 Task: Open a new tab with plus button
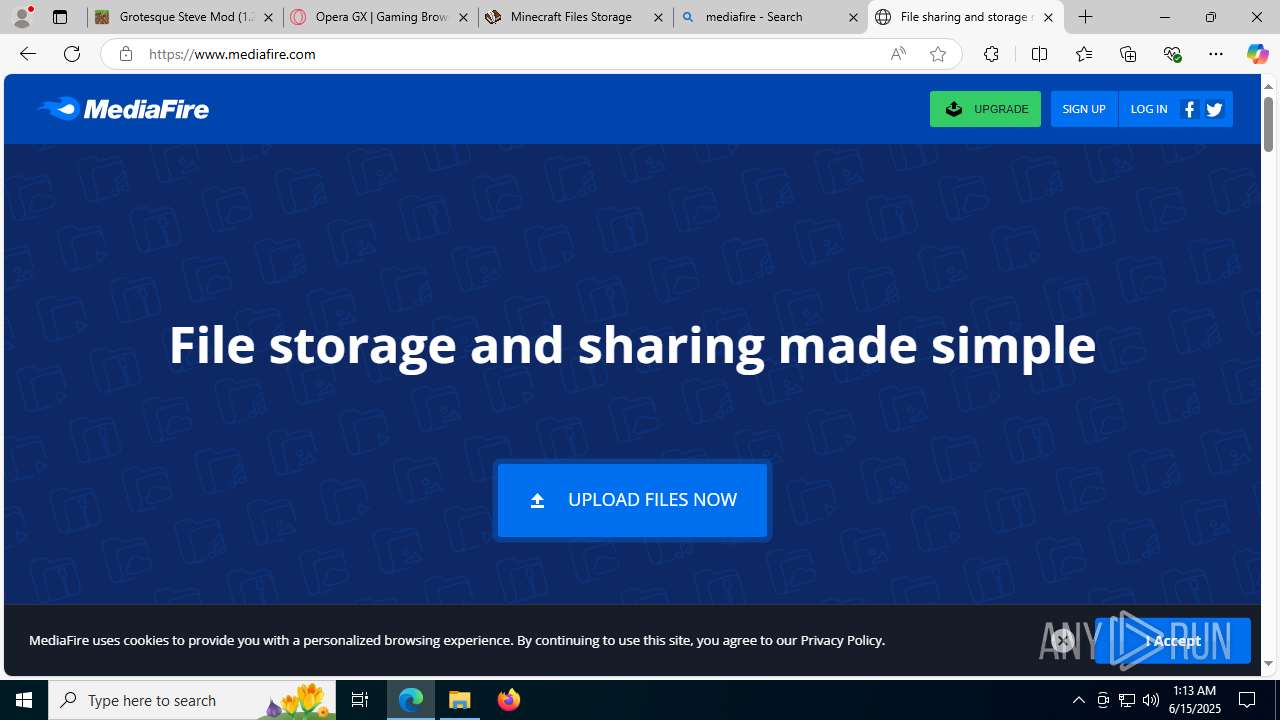[1086, 17]
